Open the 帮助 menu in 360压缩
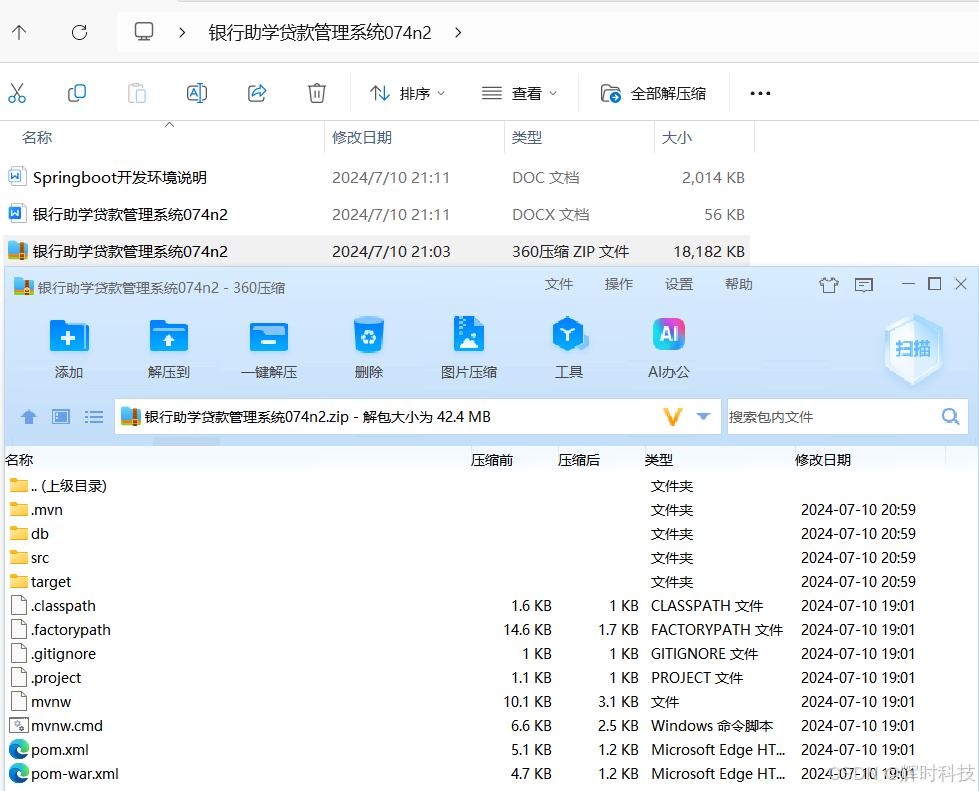The height and width of the screenshot is (791, 979). tap(738, 285)
